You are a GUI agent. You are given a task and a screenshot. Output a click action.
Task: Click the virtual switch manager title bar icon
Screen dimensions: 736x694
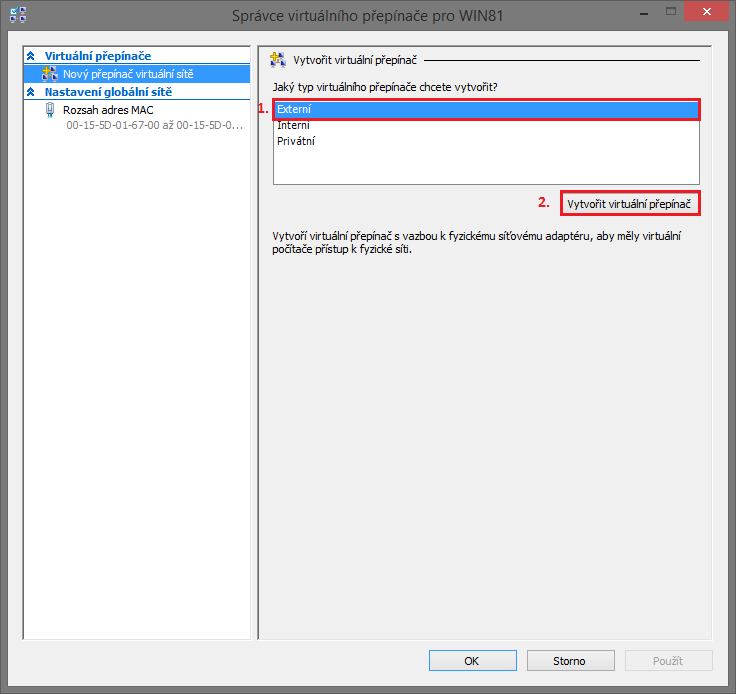18,15
